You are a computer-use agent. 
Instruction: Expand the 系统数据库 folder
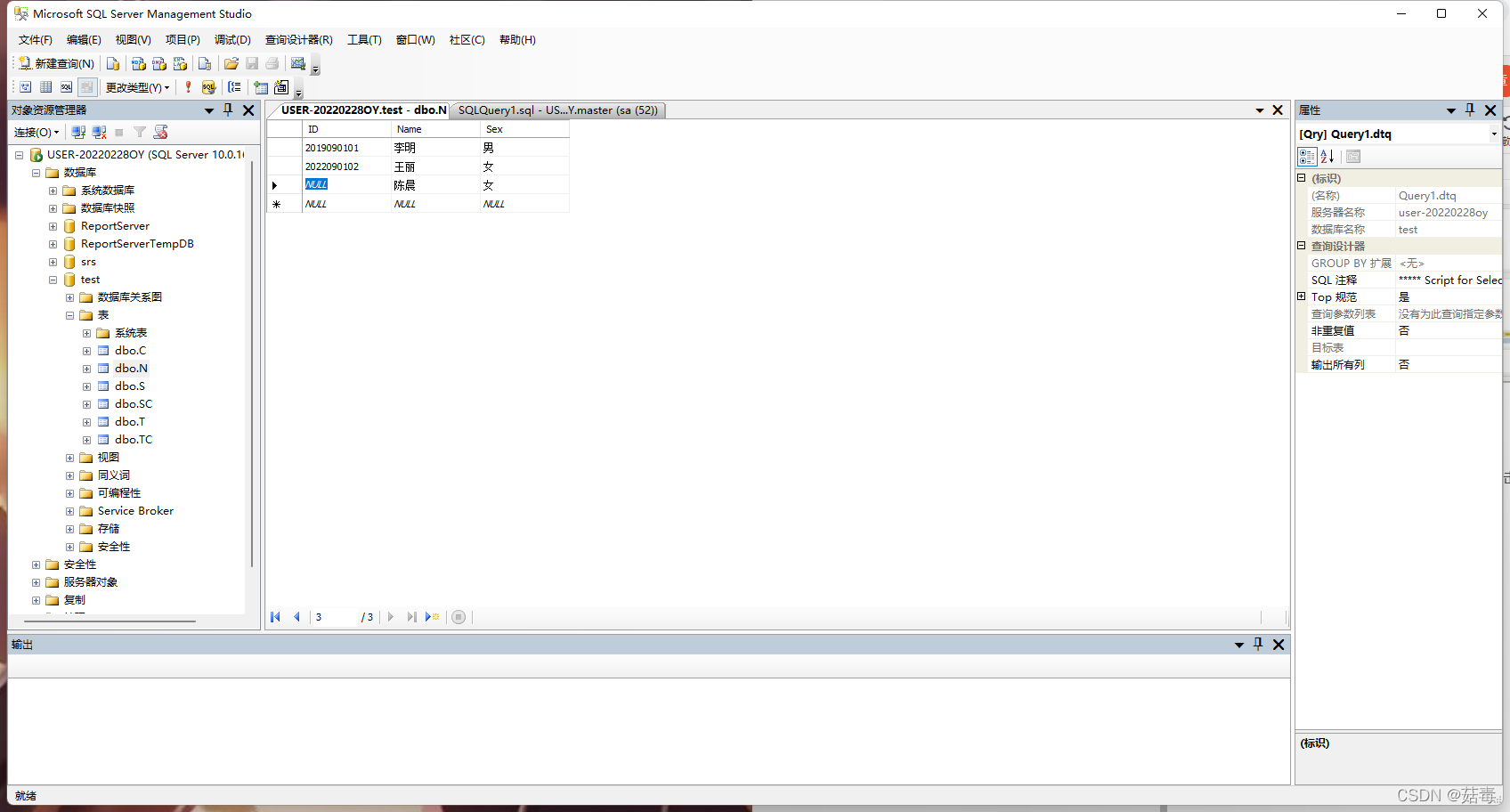(53, 191)
